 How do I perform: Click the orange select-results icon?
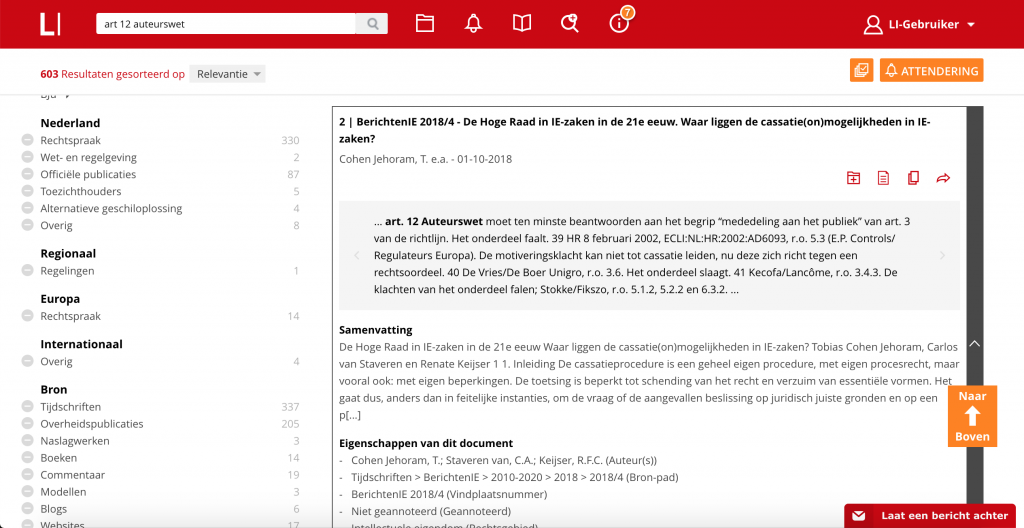tap(862, 71)
